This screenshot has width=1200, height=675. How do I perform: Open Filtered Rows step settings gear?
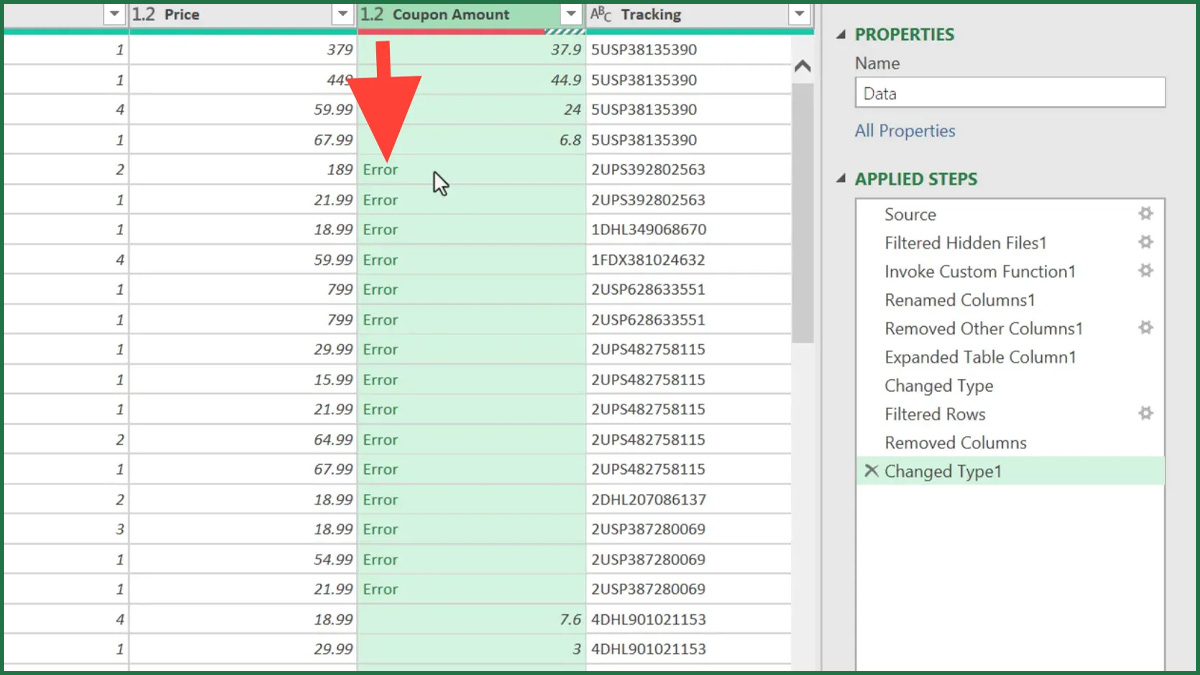tap(1146, 413)
